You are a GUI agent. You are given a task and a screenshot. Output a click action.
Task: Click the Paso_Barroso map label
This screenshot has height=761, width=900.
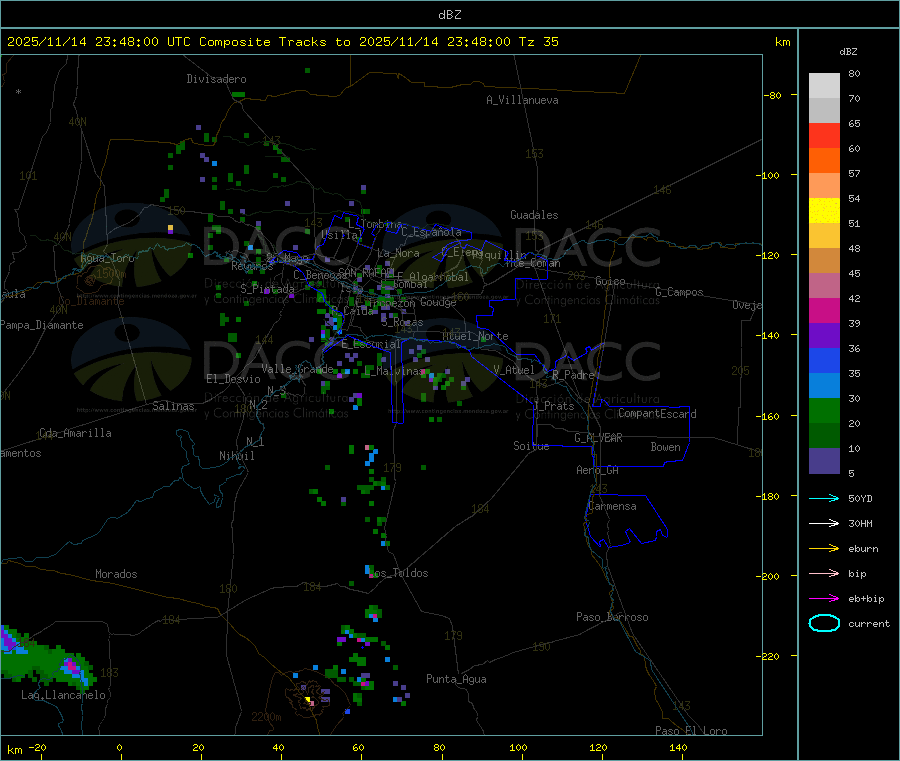tap(612, 617)
